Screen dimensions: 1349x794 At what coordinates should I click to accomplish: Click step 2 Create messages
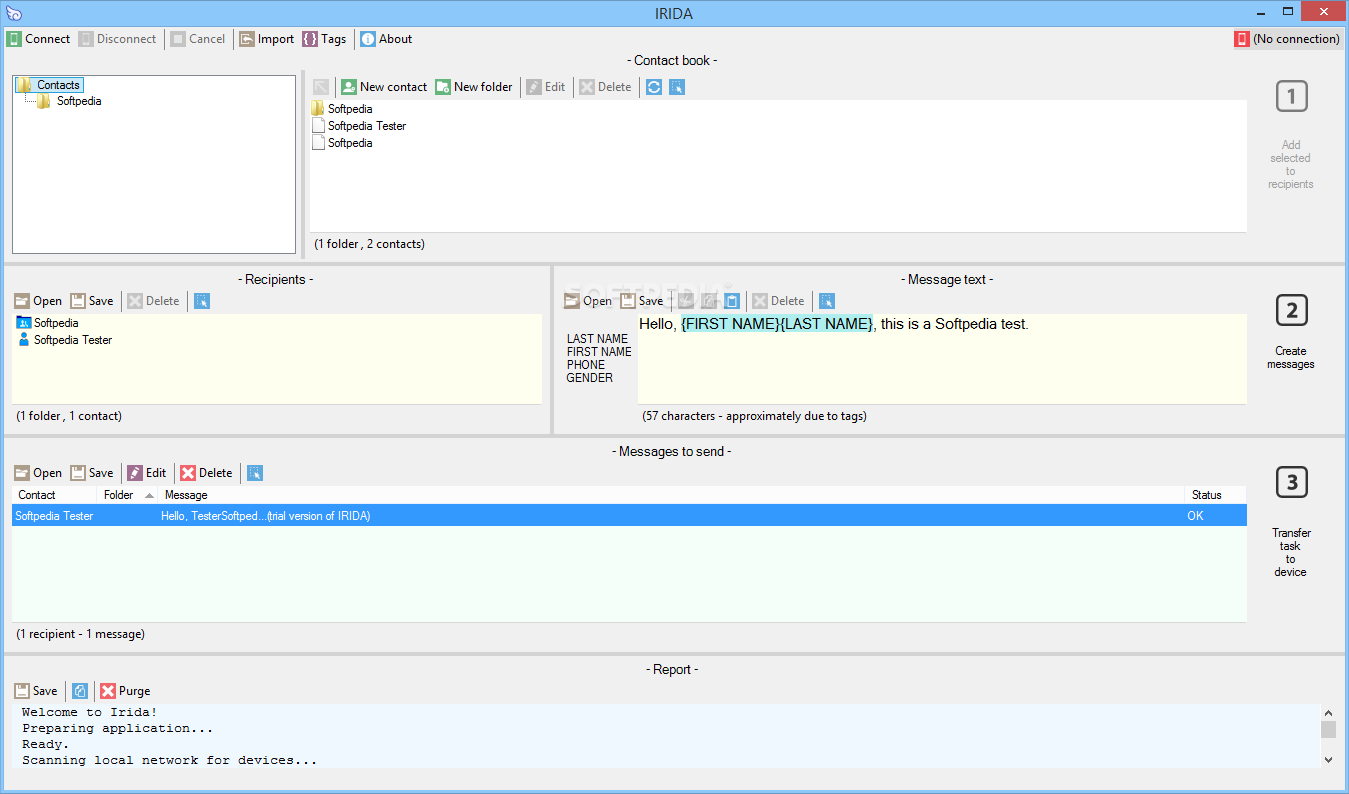coord(1291,333)
